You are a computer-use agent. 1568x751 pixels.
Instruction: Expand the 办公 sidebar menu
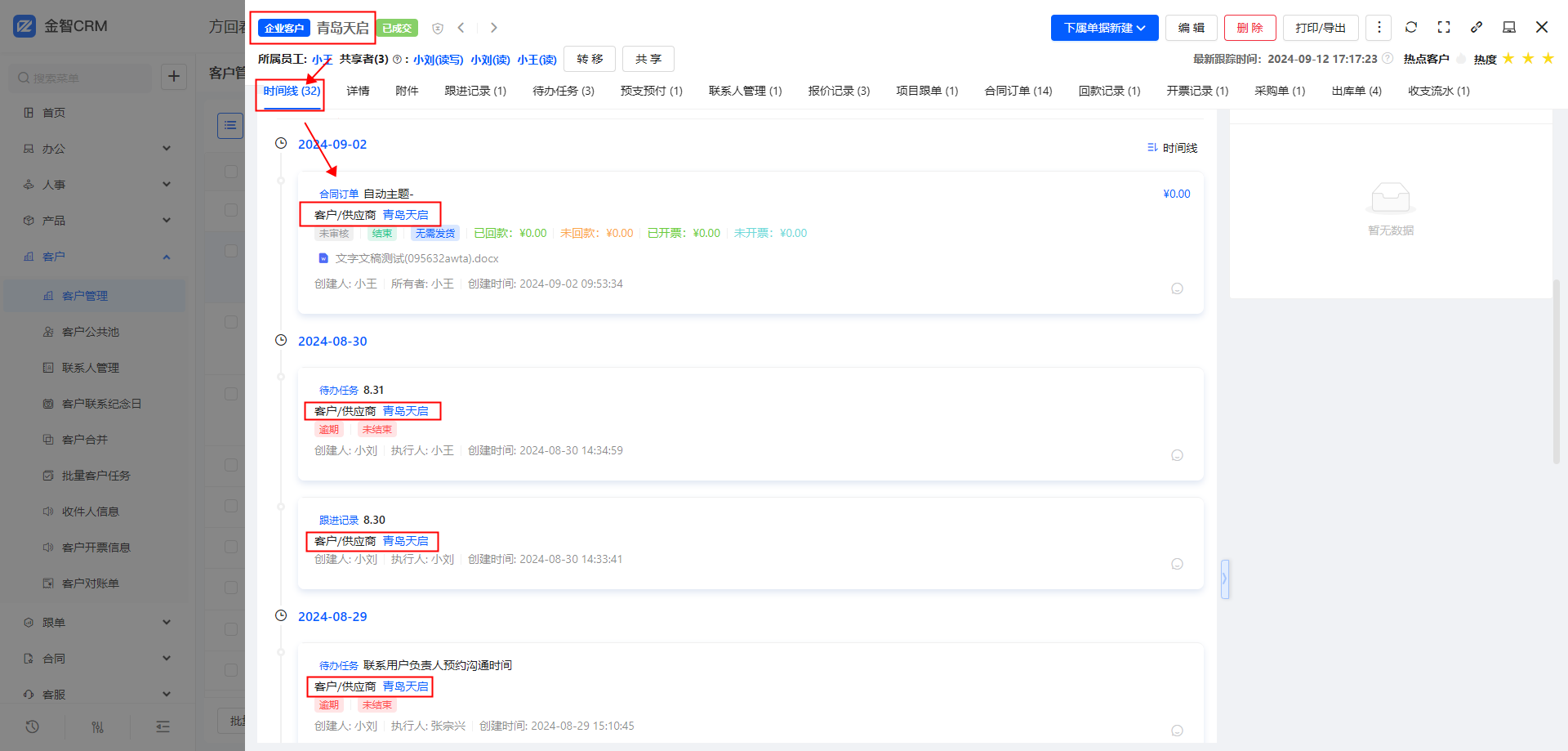point(96,149)
